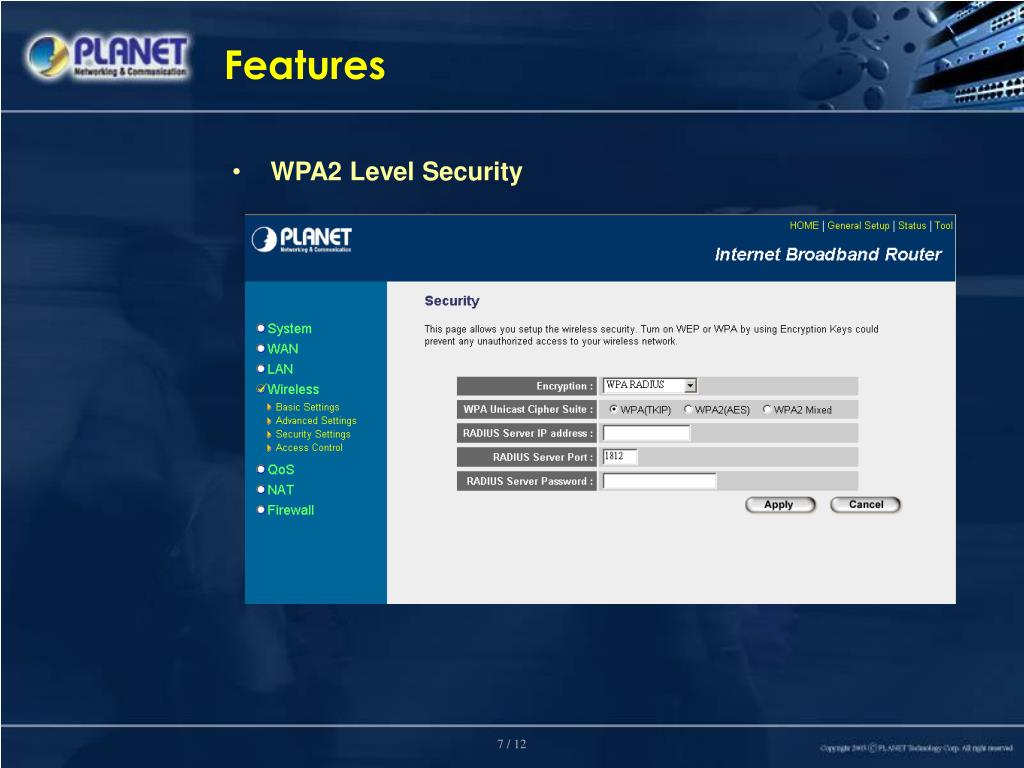Click the RADIUS Server Port field
The height and width of the screenshot is (768, 1024).
(620, 456)
